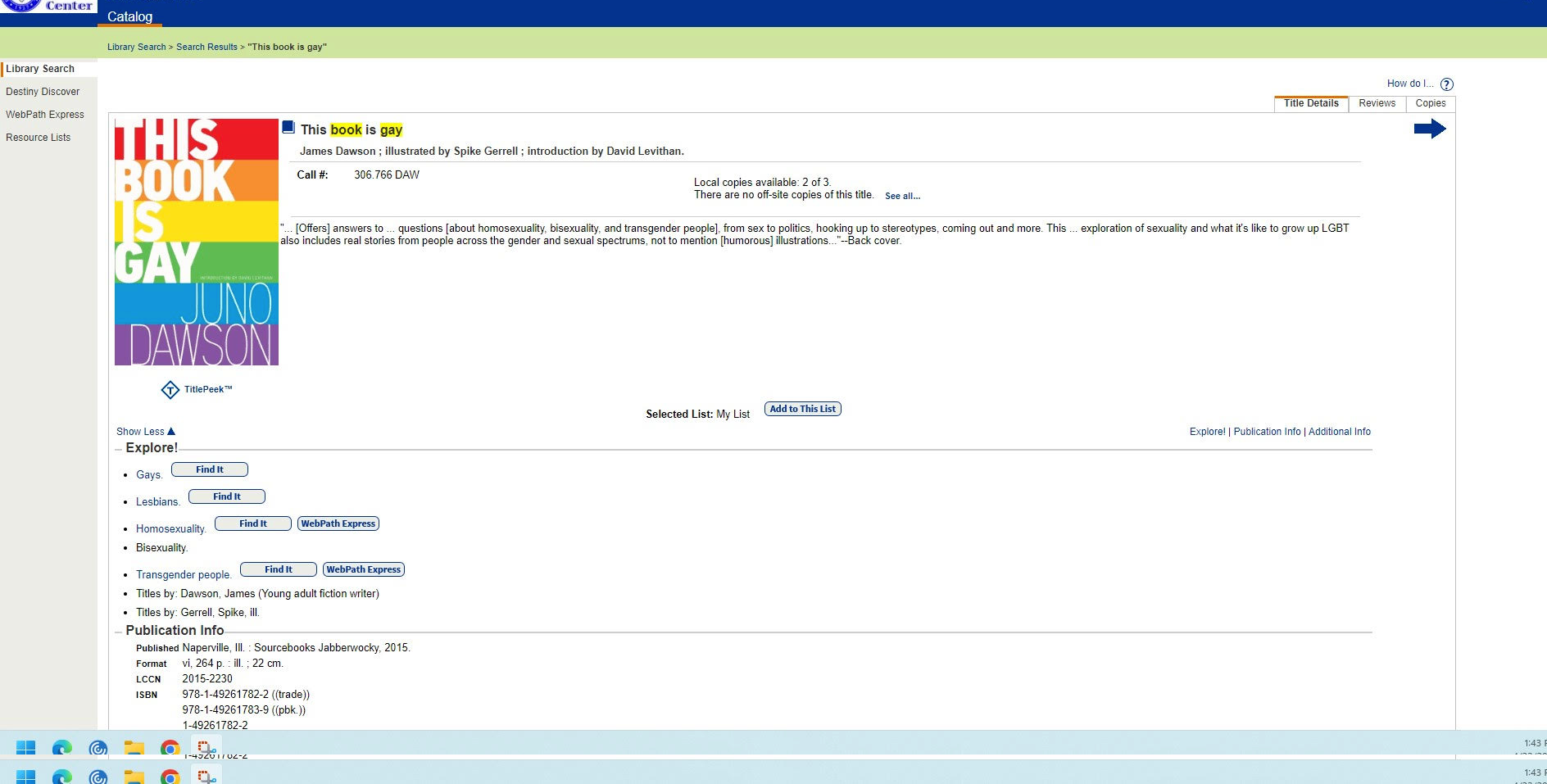Open Google Chrome from the taskbar
The width and height of the screenshot is (1547, 784).
(x=170, y=747)
